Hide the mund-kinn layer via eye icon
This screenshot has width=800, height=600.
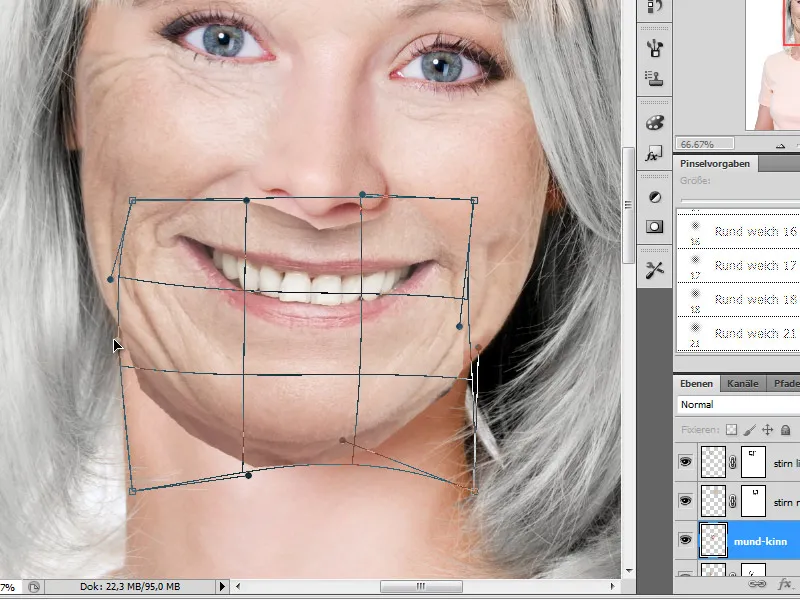(x=685, y=540)
